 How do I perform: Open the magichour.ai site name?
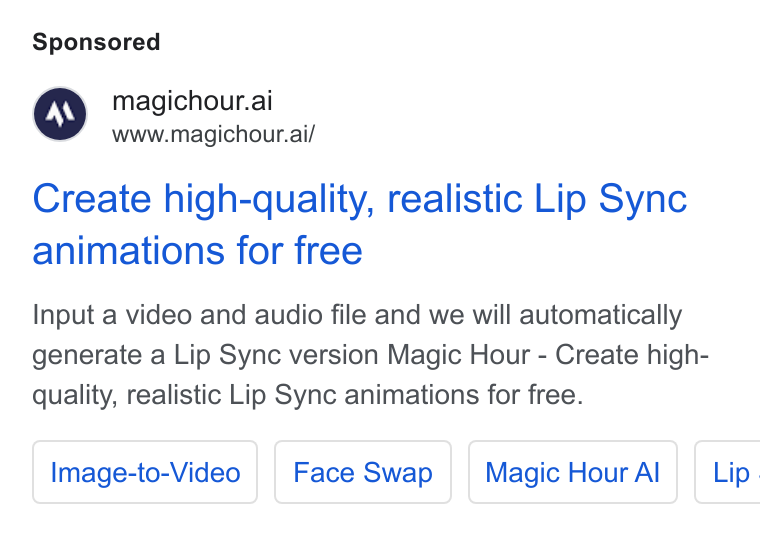pos(192,101)
